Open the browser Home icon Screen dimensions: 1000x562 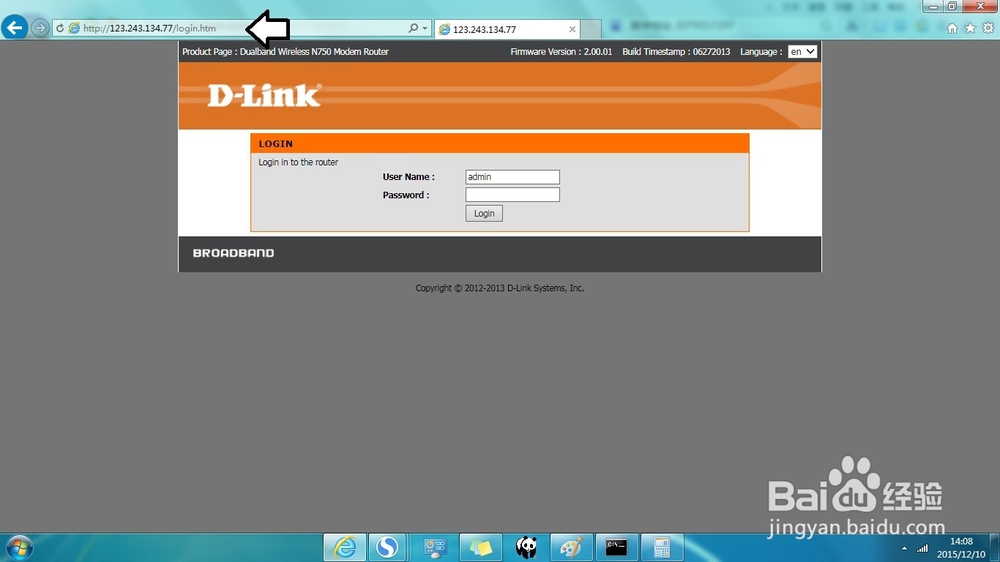(952, 28)
